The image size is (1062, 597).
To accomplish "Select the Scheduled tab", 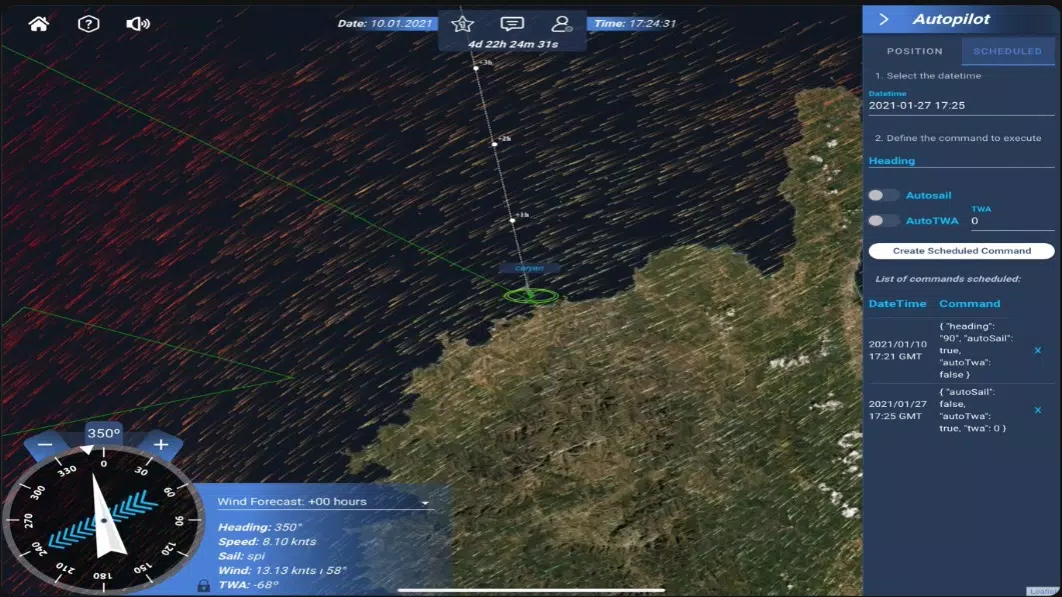I will point(1007,50).
